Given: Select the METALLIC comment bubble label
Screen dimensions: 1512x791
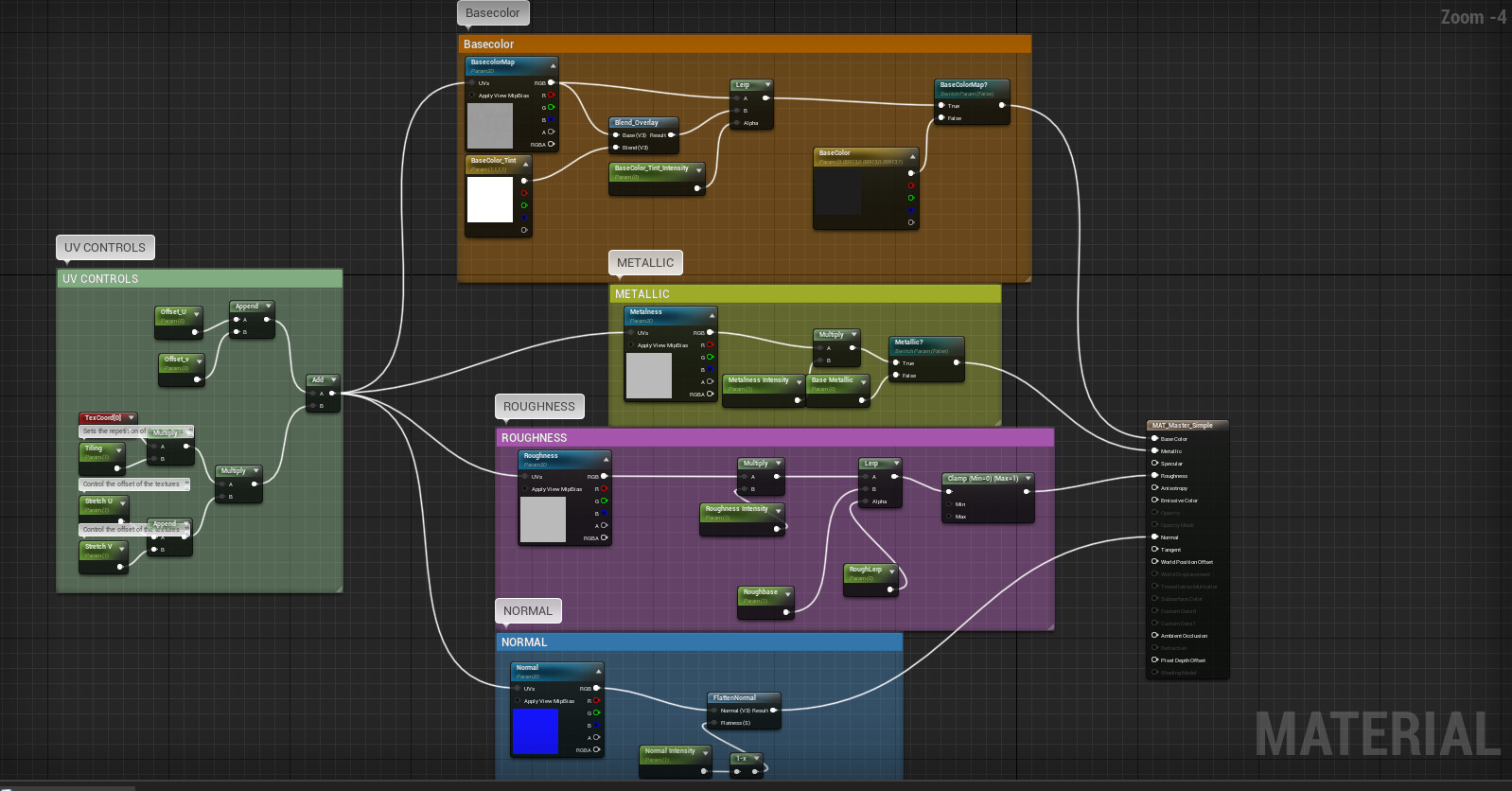Looking at the screenshot, I should pyautogui.click(x=645, y=263).
